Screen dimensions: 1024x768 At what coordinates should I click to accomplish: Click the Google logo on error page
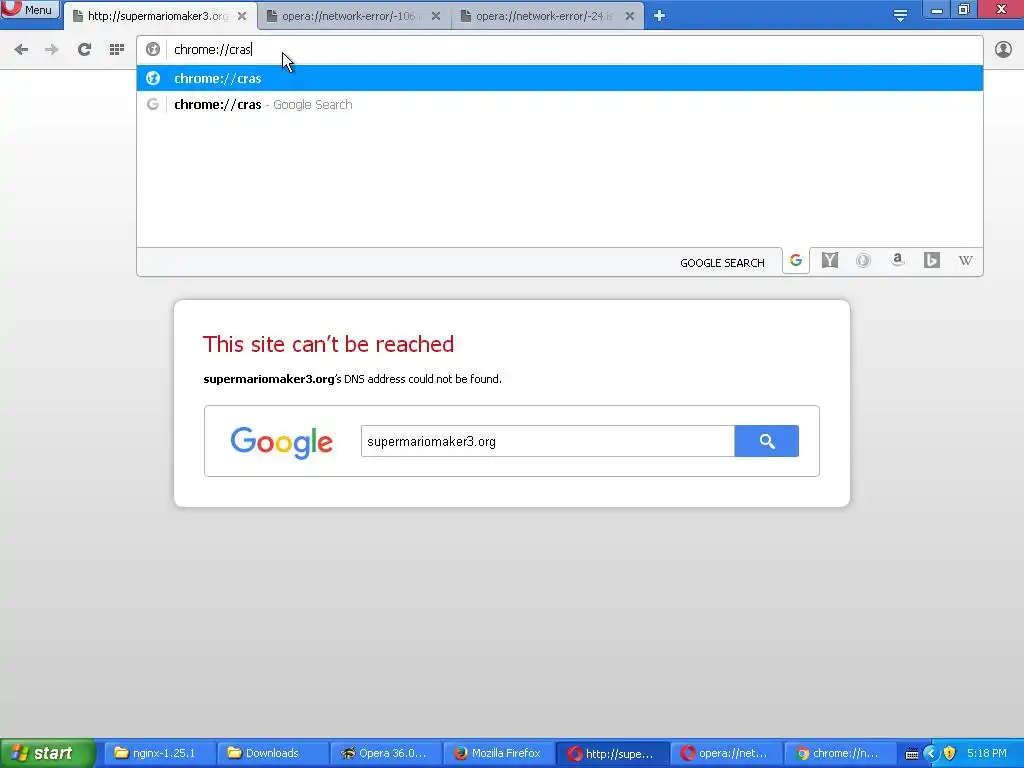point(281,443)
